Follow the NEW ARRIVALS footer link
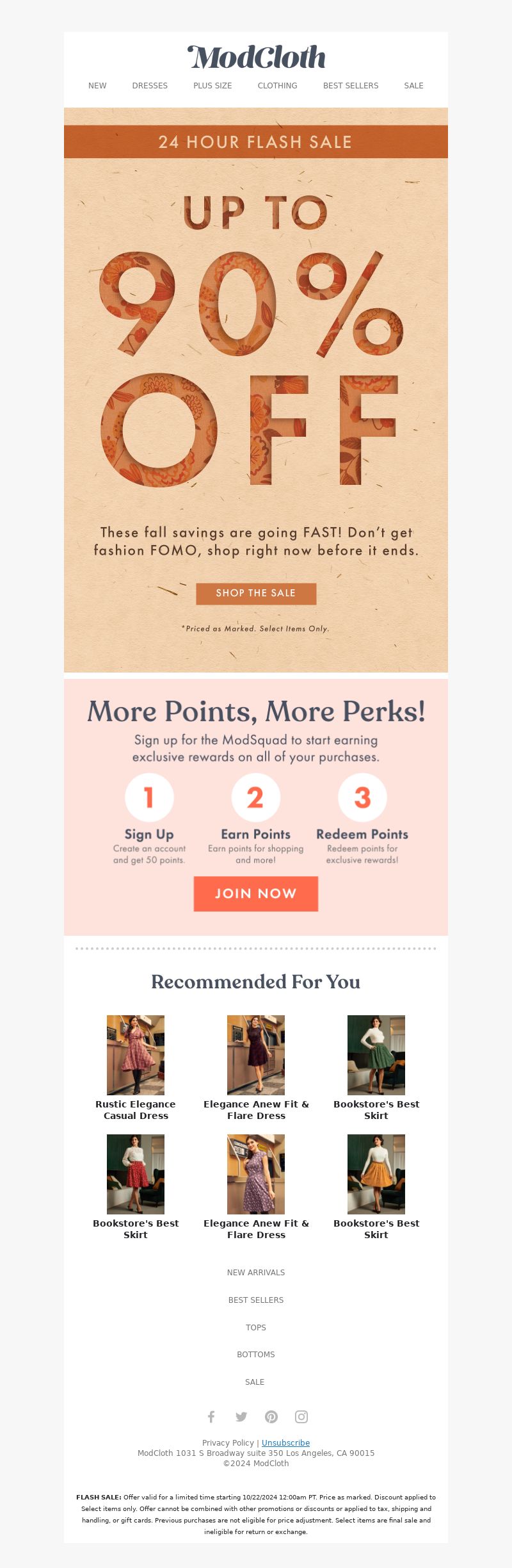 pos(256,1272)
